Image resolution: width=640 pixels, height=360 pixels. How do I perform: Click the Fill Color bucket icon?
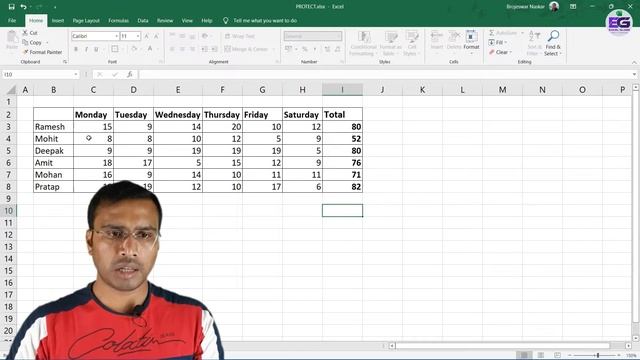point(133,49)
